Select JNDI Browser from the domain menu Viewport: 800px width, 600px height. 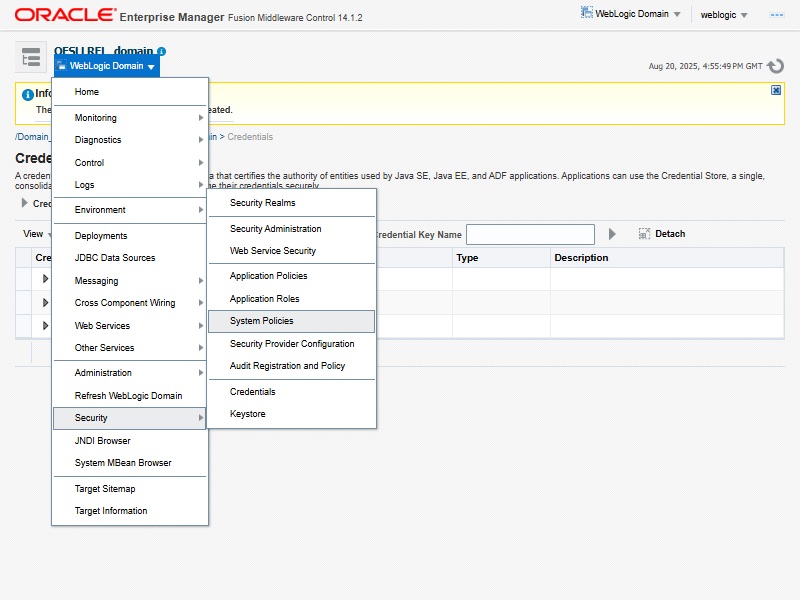(x=102, y=441)
